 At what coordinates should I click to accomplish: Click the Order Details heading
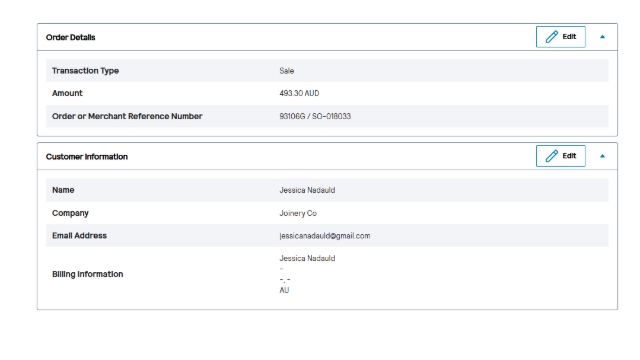tap(70, 38)
